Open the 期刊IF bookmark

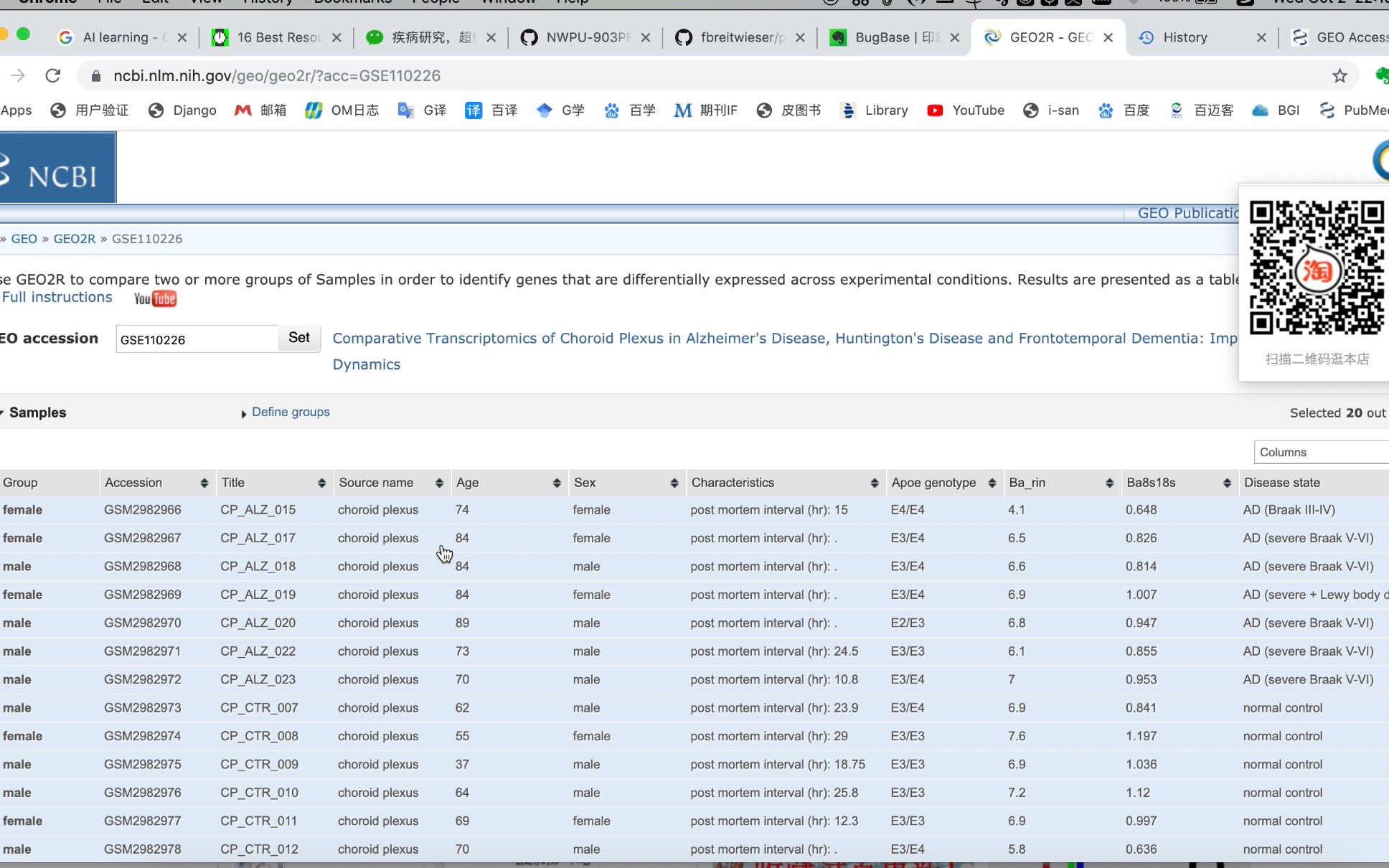click(706, 110)
